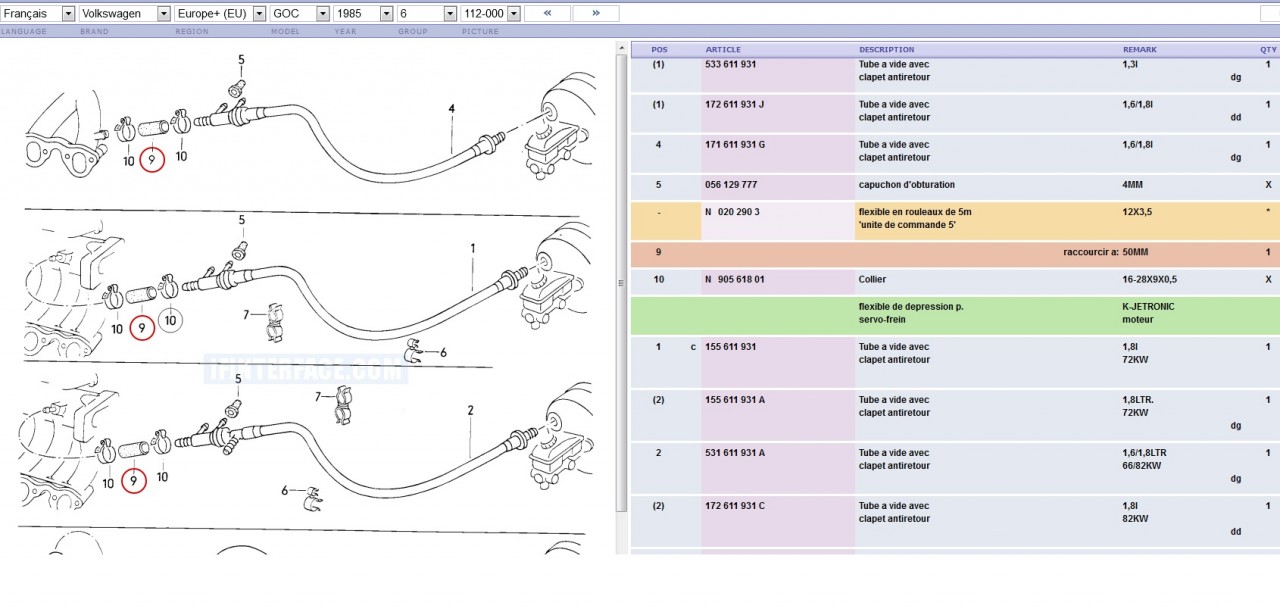Open the GOC model dropdown
Screen dimensions: 1280x612
pos(301,14)
